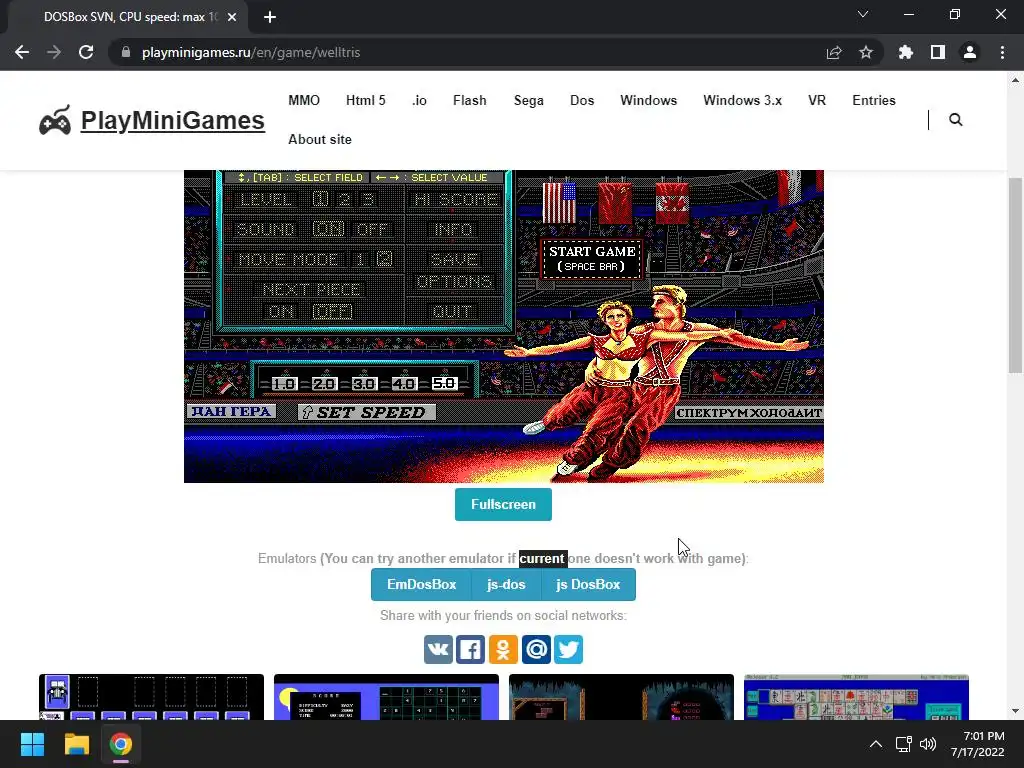The height and width of the screenshot is (768, 1024).
Task: Choose move mode 1
Action: tap(360, 259)
